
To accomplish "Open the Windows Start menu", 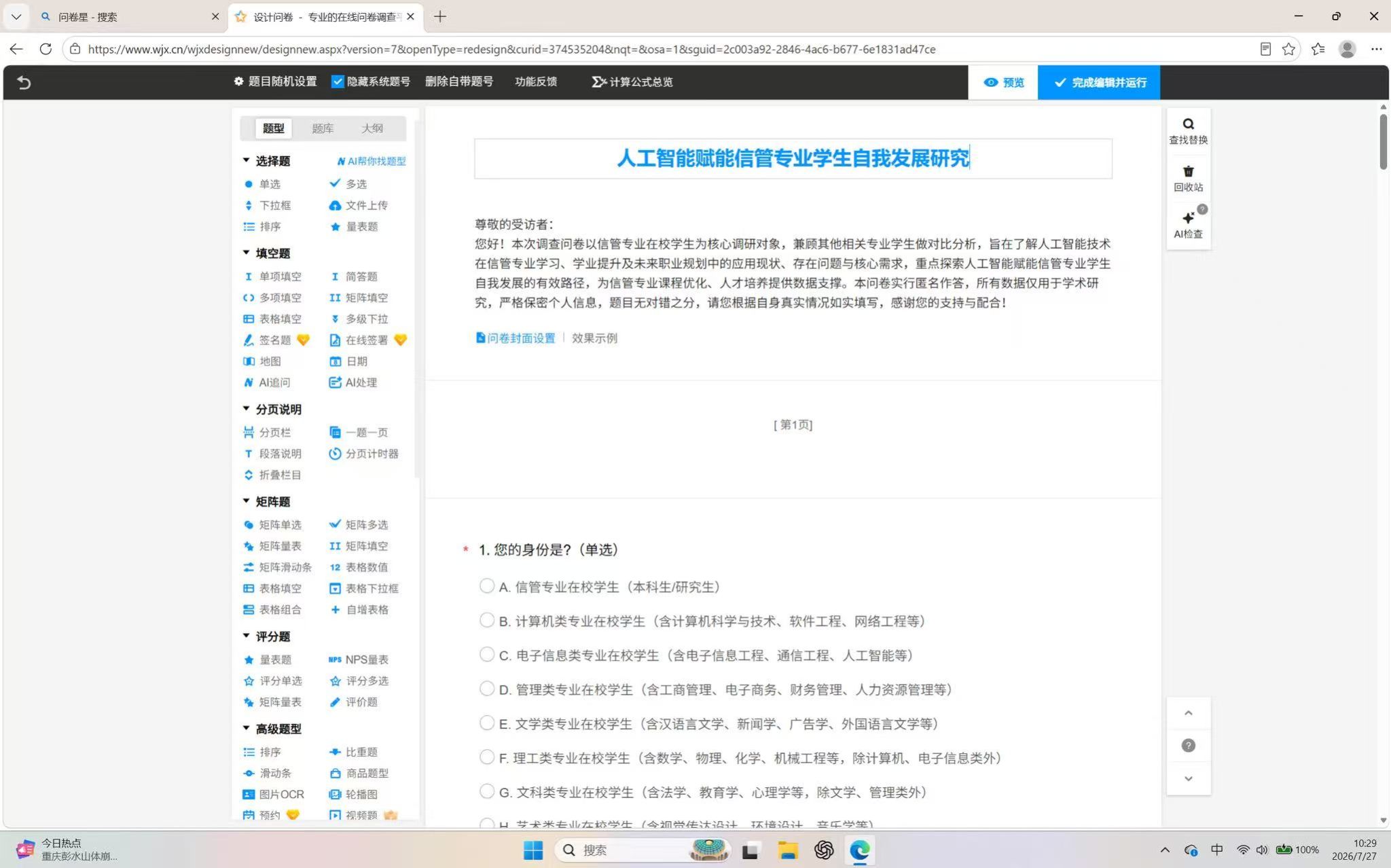I will [x=533, y=850].
